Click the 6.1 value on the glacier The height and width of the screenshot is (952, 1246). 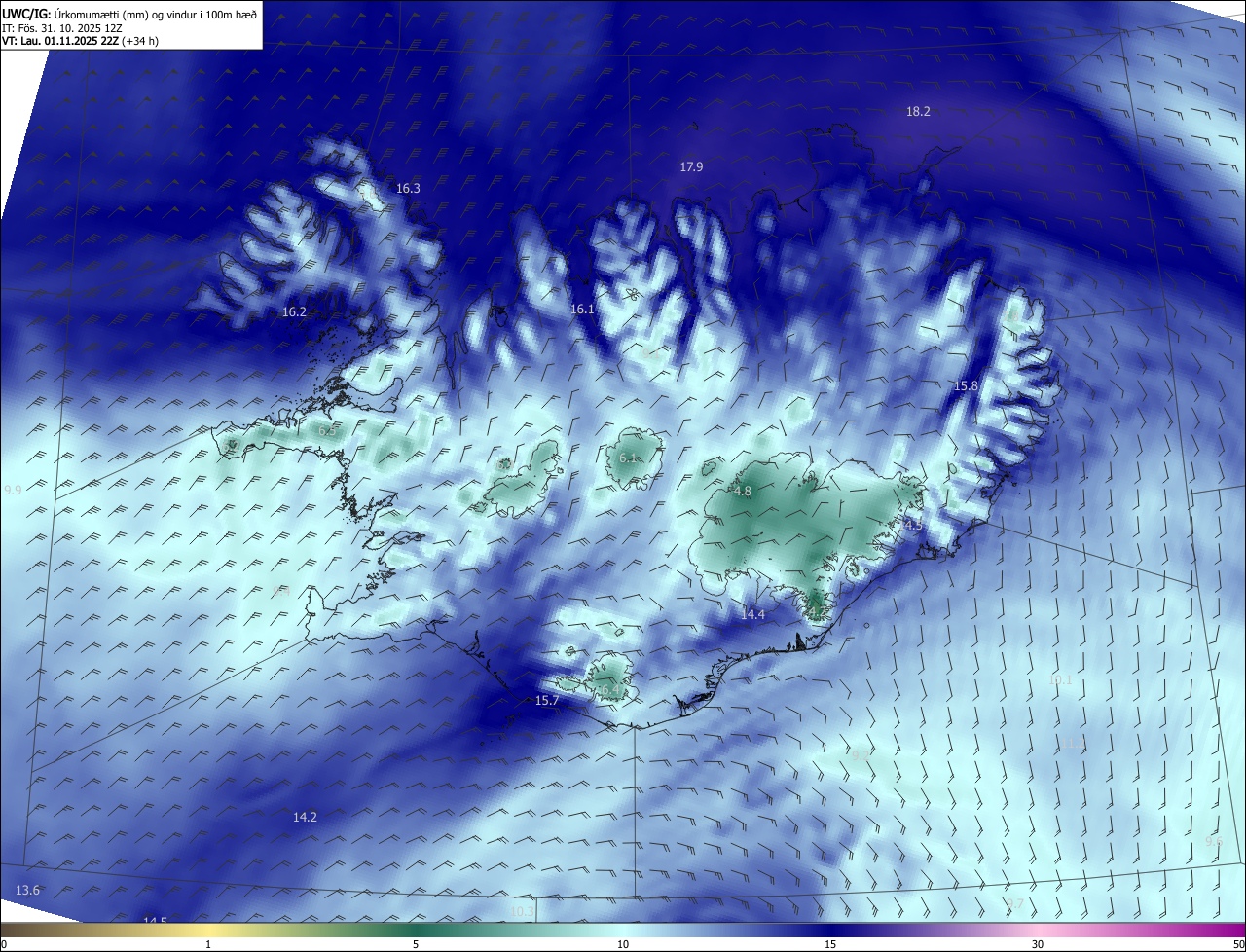point(628,458)
